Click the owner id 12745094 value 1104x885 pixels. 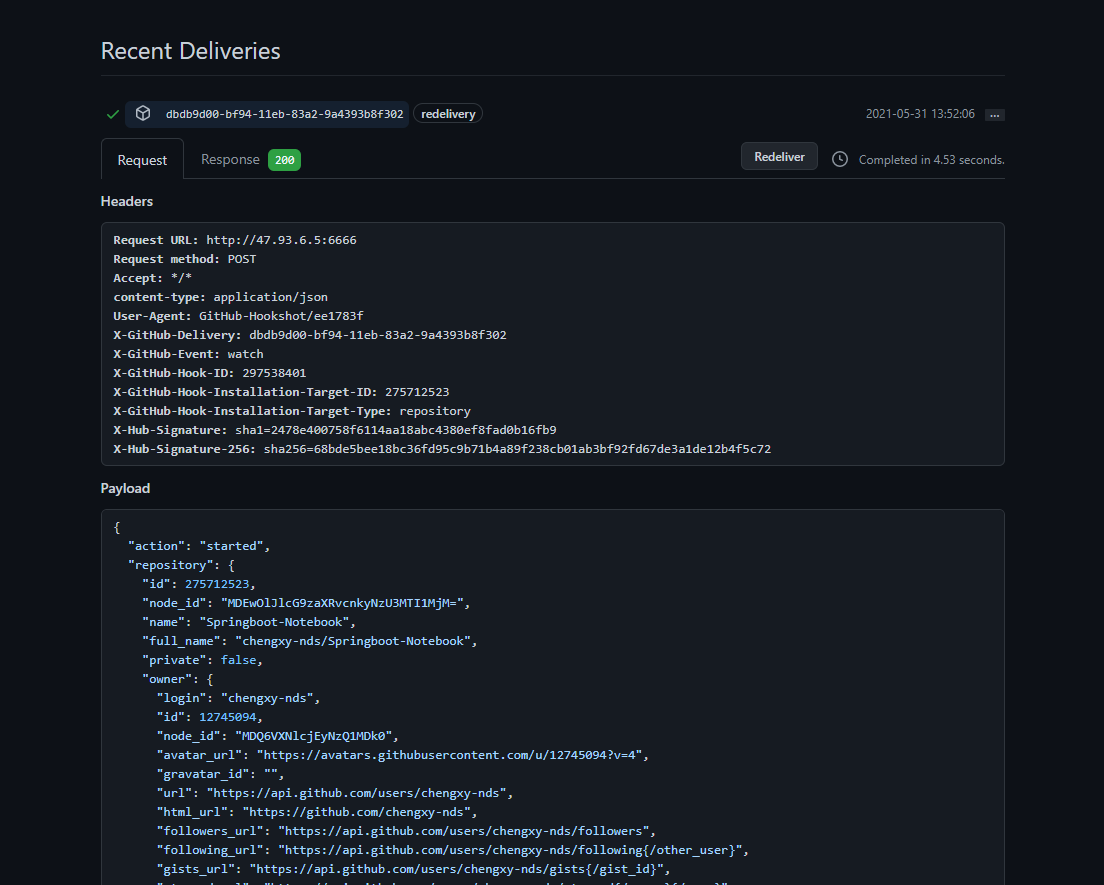click(x=228, y=717)
